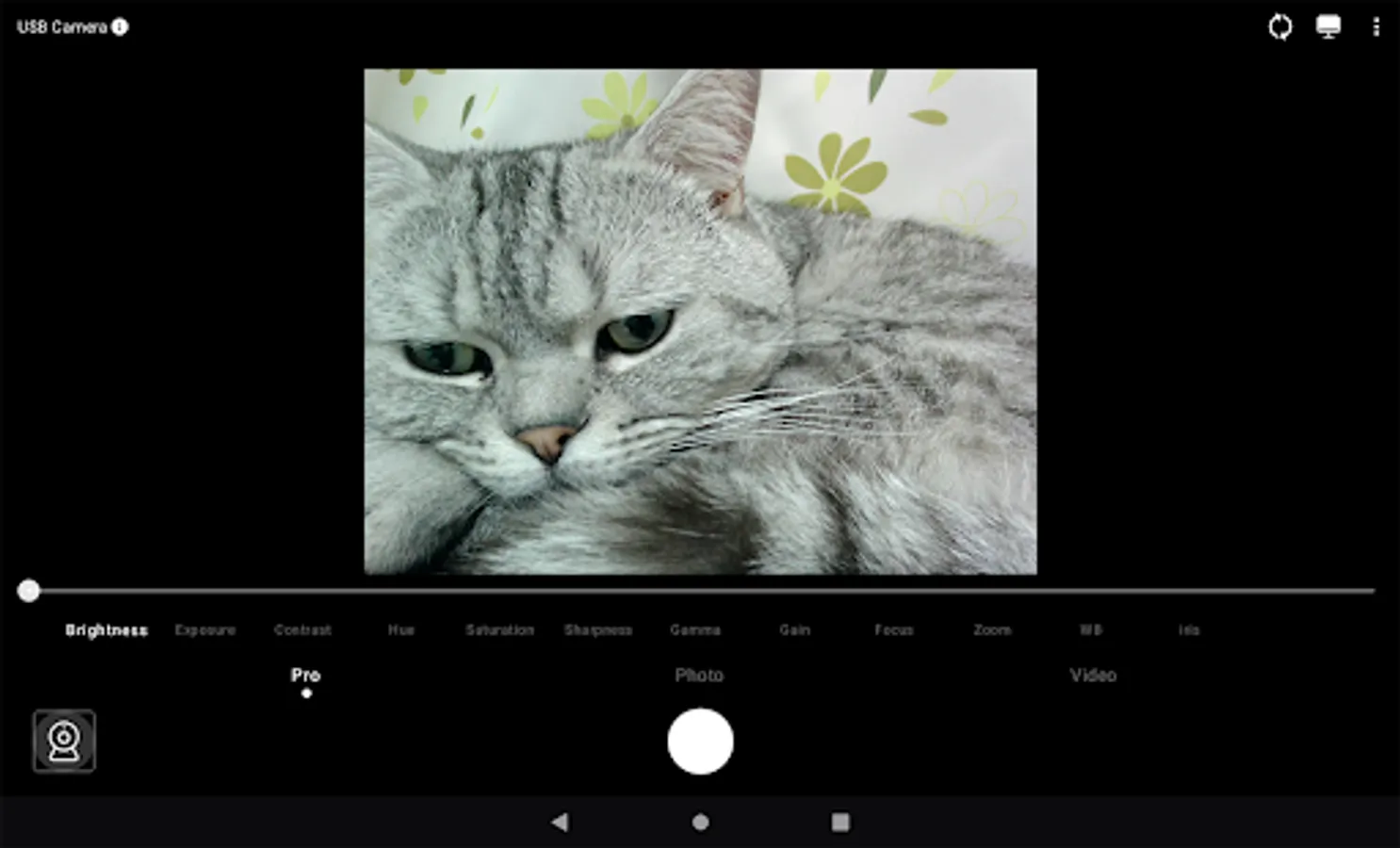Capture a photo with the shutter button
1400x848 pixels.
700,742
